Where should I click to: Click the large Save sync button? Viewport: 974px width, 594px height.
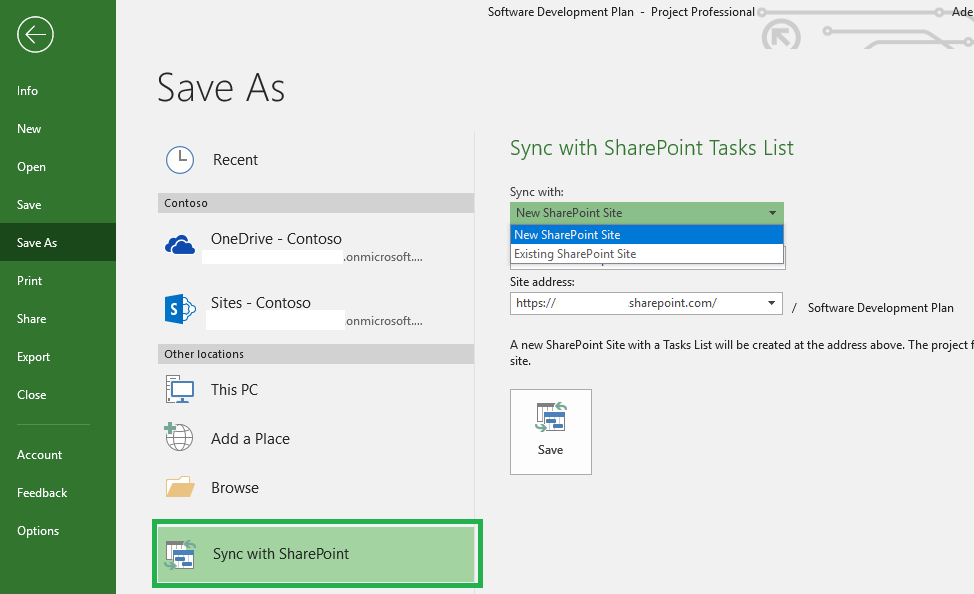click(550, 432)
